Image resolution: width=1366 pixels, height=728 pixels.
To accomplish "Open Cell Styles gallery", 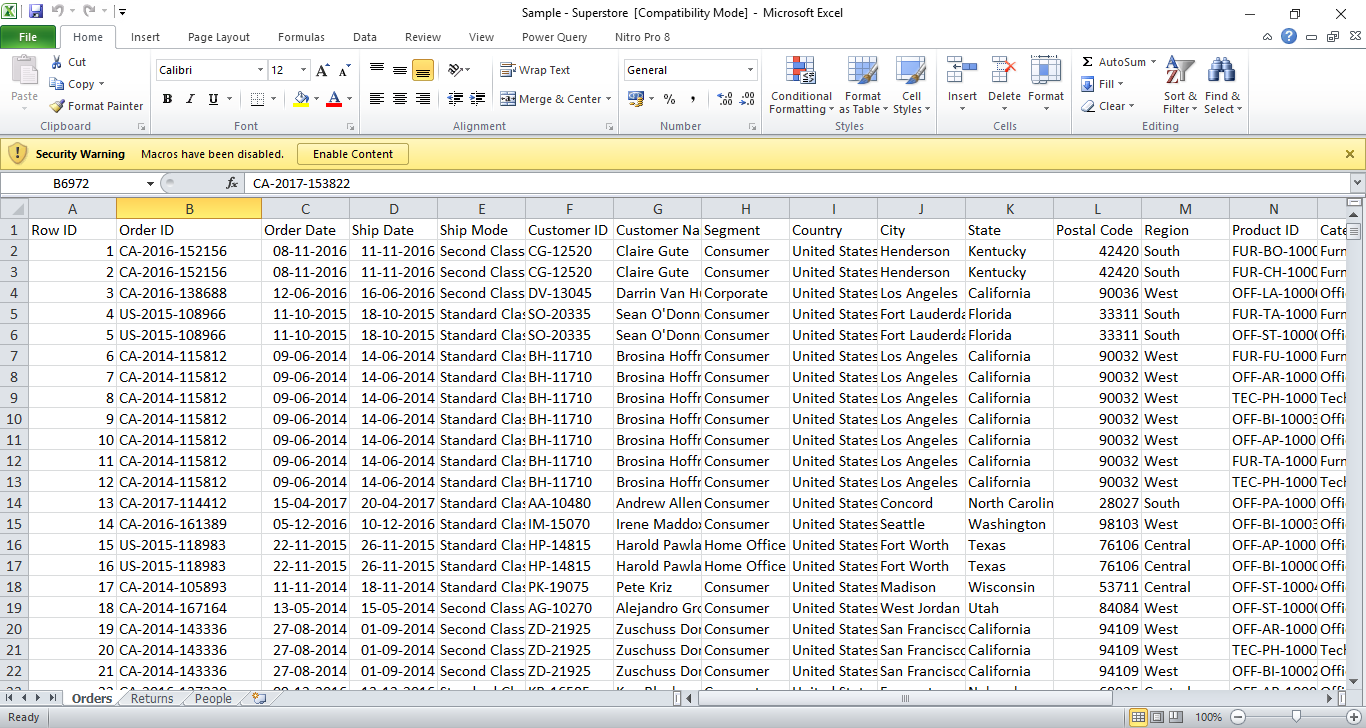I will pyautogui.click(x=910, y=85).
